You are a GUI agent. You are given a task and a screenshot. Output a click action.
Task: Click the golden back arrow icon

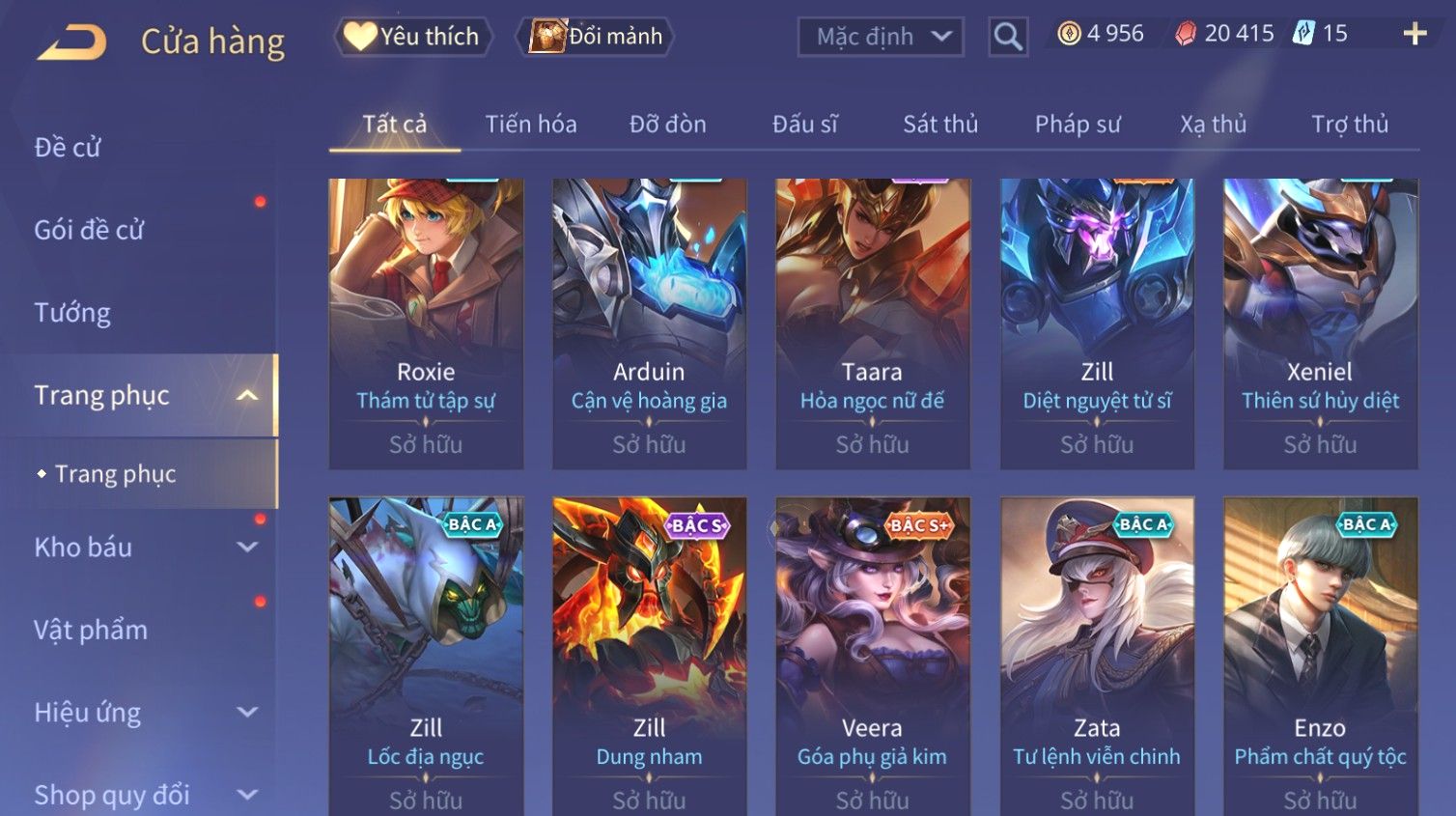[x=72, y=42]
